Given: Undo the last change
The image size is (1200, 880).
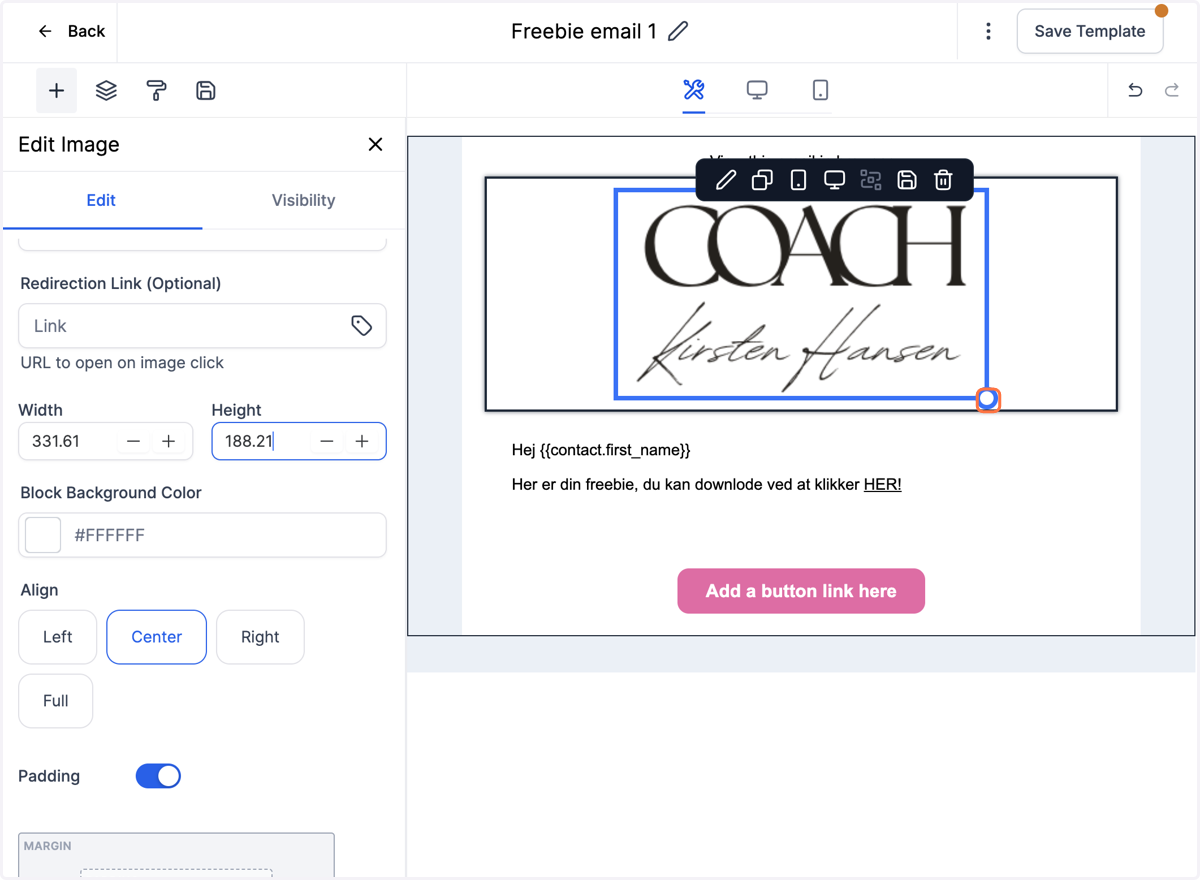Looking at the screenshot, I should point(1135,90).
